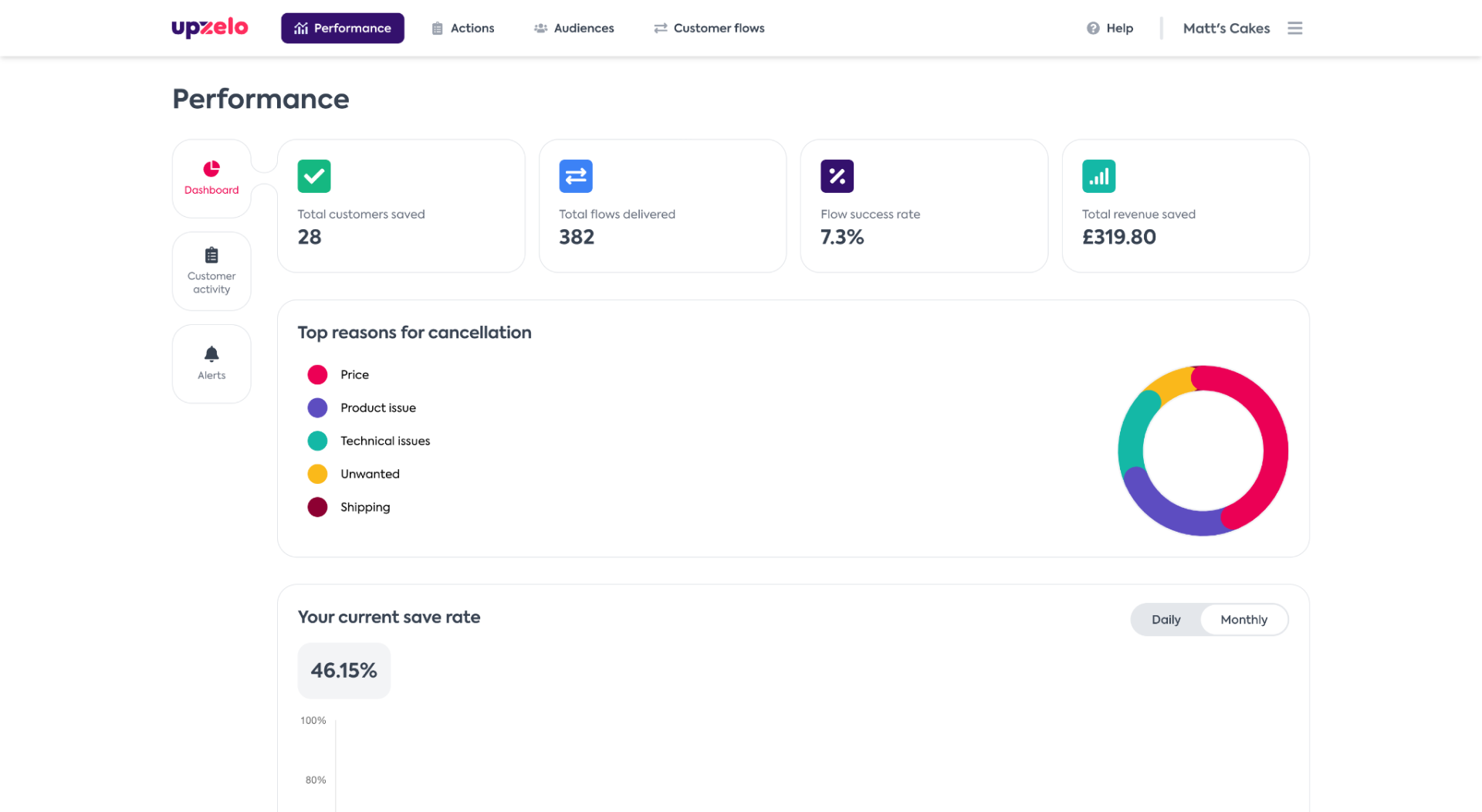Open the Matt's Cakes account menu

(x=1226, y=29)
